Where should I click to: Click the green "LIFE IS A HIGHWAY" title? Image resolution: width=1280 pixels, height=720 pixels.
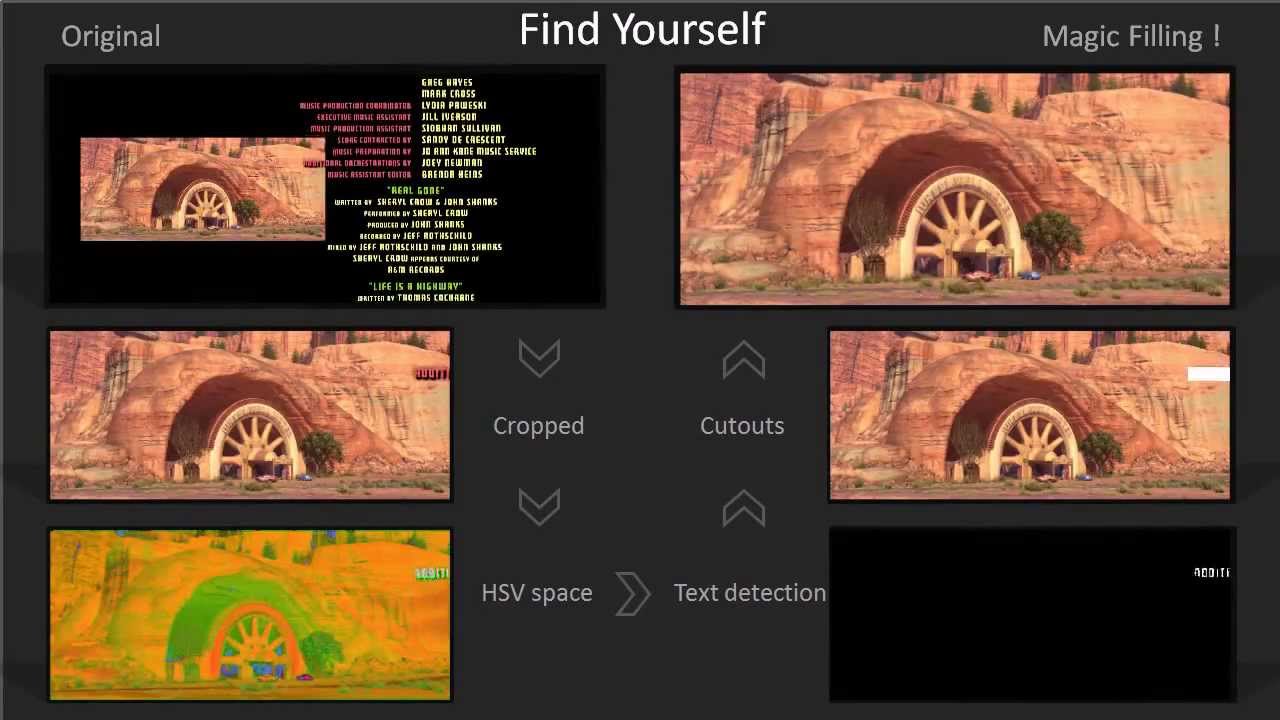point(415,286)
